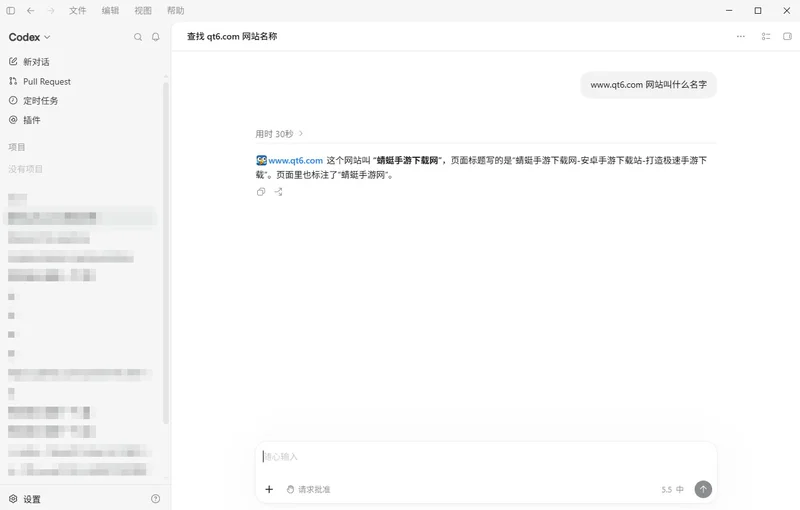This screenshot has height=510, width=800.
Task: Click the search magnifier icon
Action: click(138, 37)
